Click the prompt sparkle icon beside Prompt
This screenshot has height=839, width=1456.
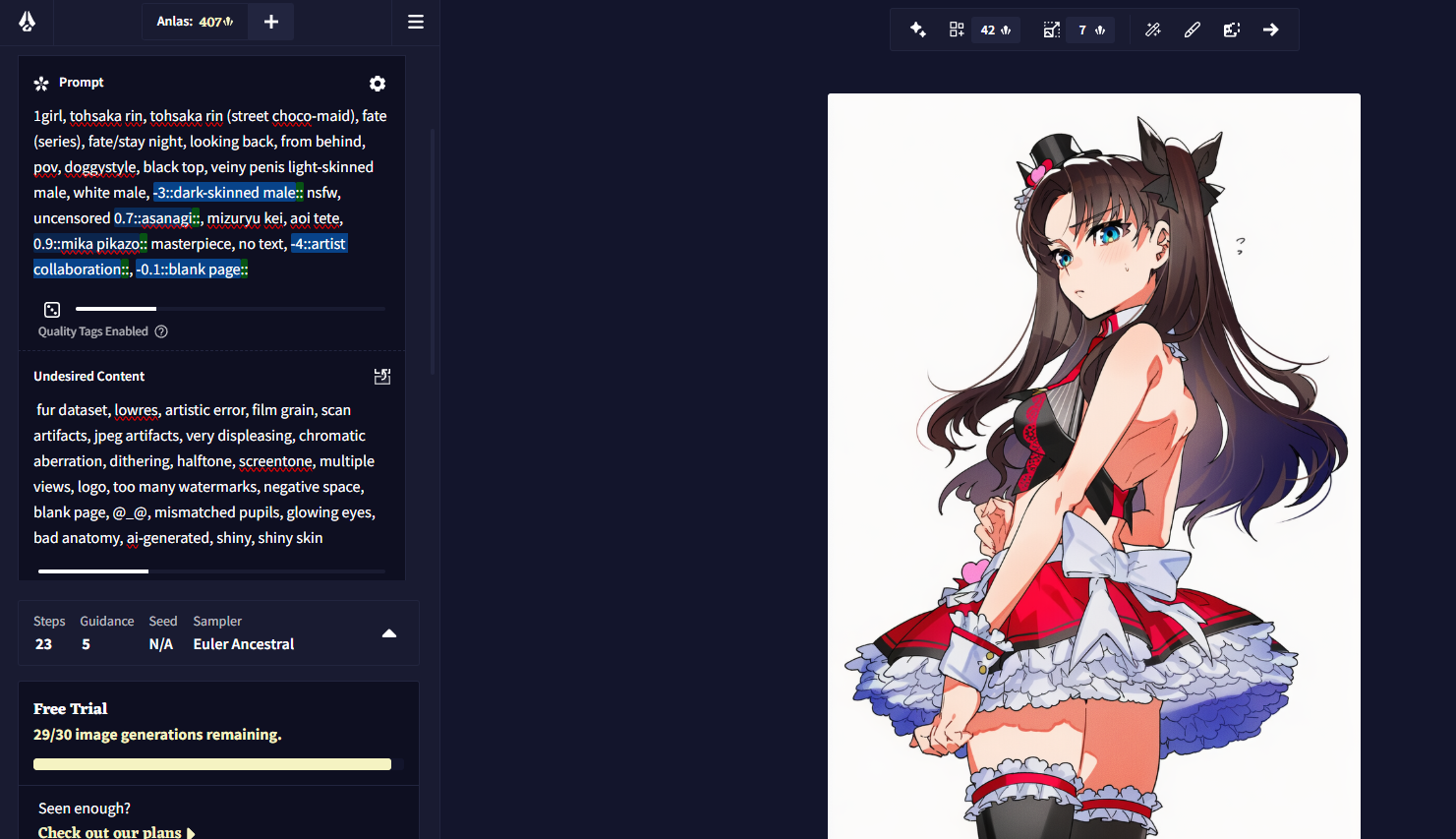pos(41,84)
